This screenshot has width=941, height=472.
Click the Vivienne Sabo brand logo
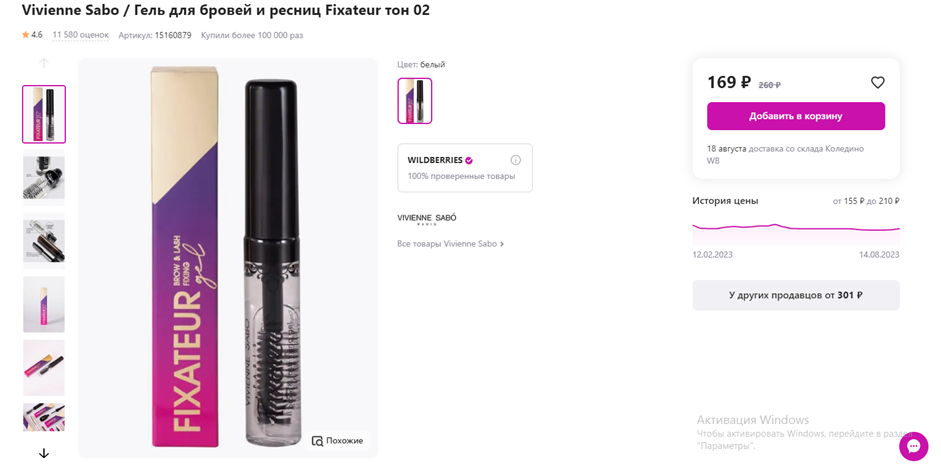tap(427, 219)
